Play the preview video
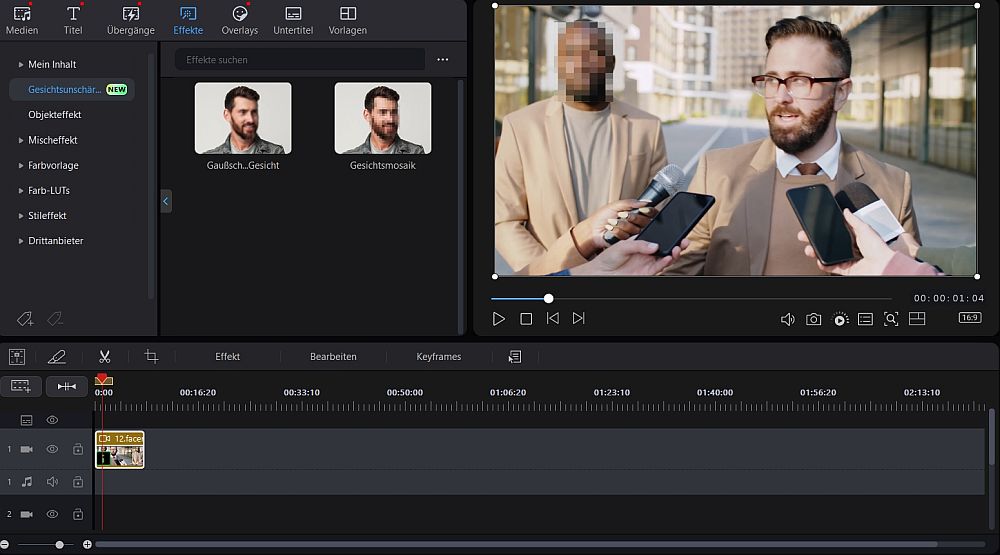Viewport: 1000px width, 555px height. tap(499, 318)
